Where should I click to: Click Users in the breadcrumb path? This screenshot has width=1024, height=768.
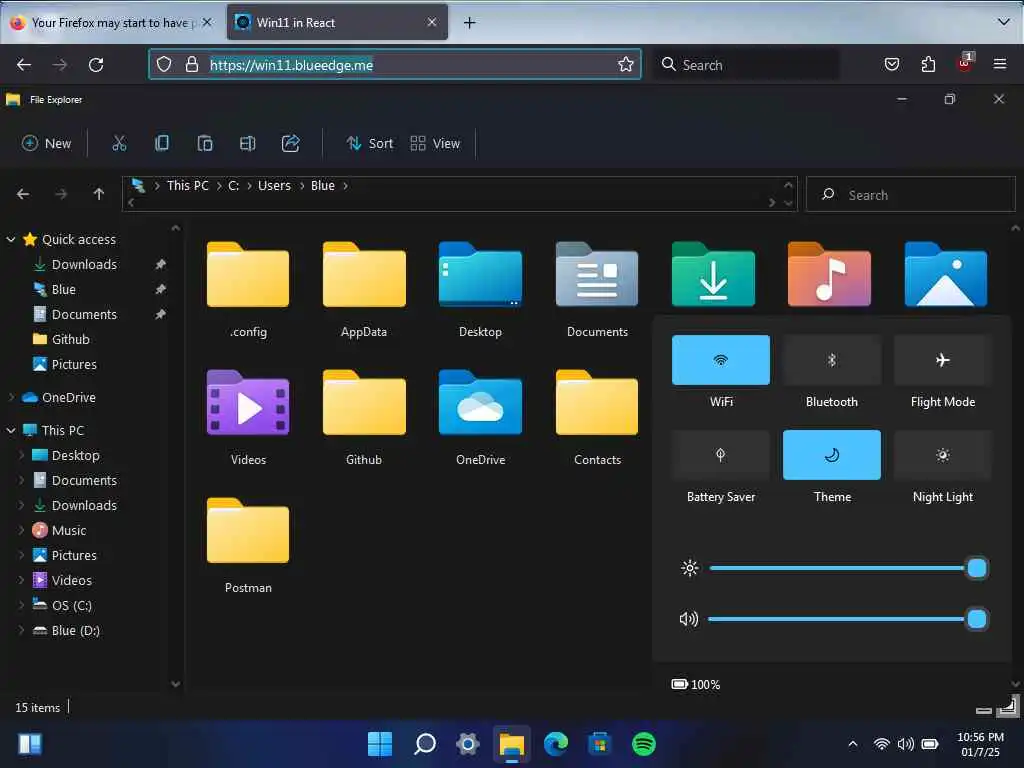(x=274, y=185)
